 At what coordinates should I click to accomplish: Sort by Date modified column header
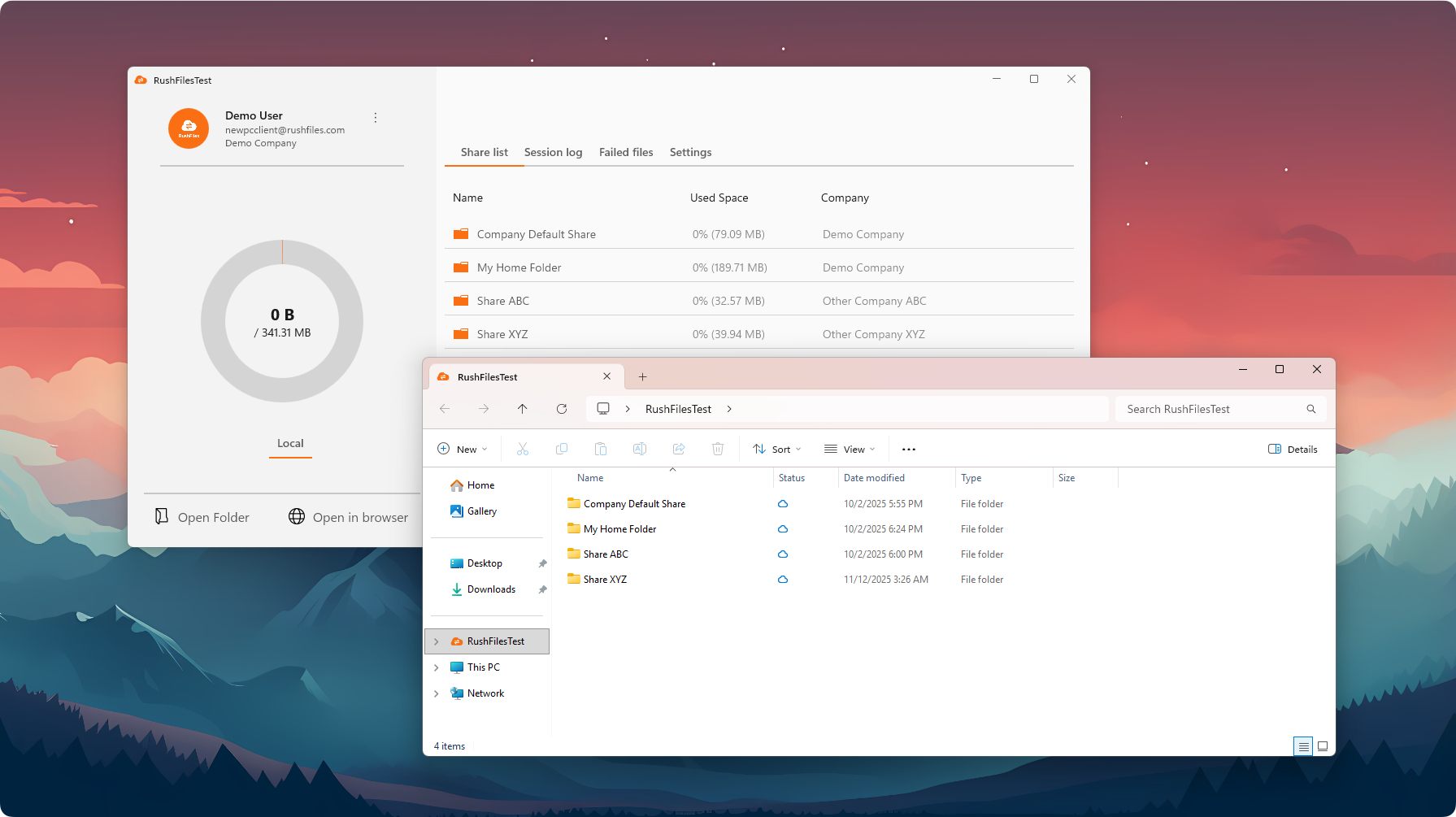coord(874,478)
